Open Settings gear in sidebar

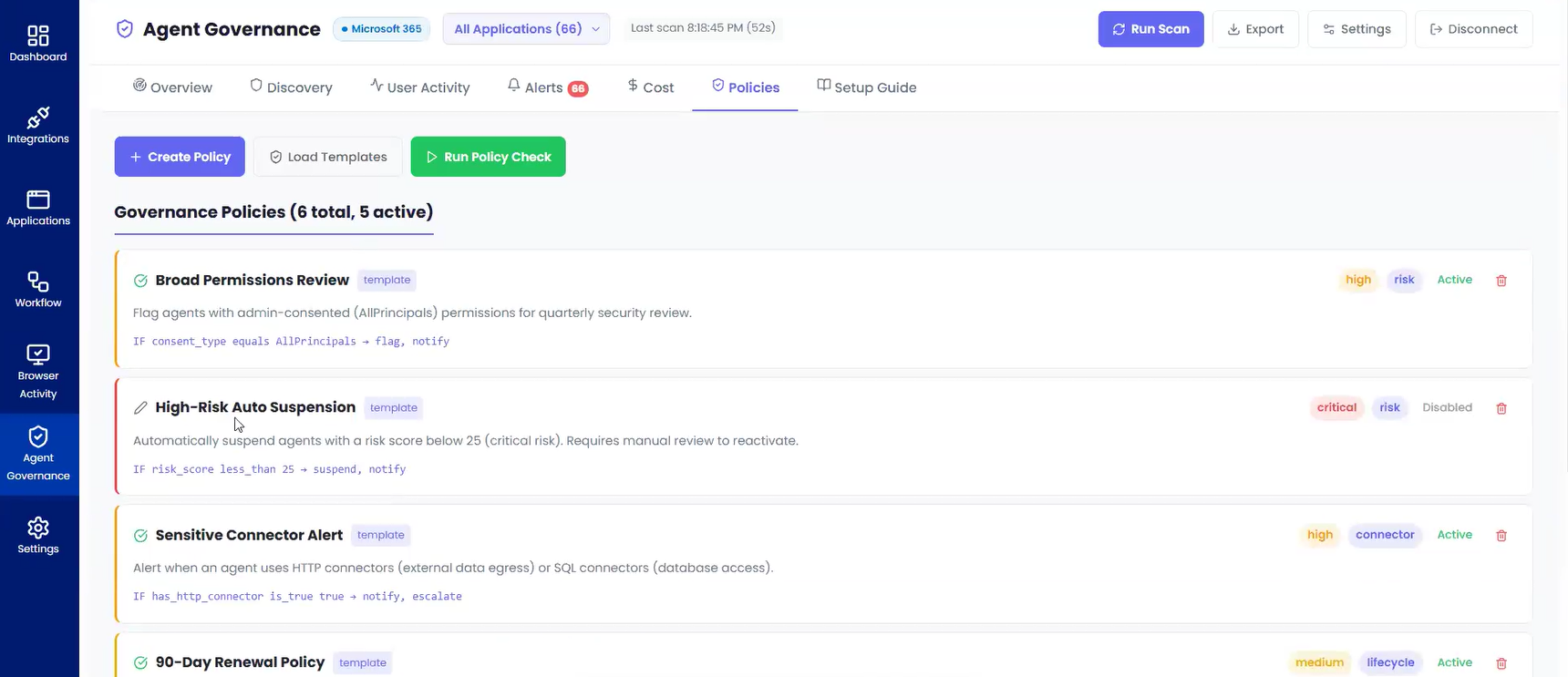38,536
